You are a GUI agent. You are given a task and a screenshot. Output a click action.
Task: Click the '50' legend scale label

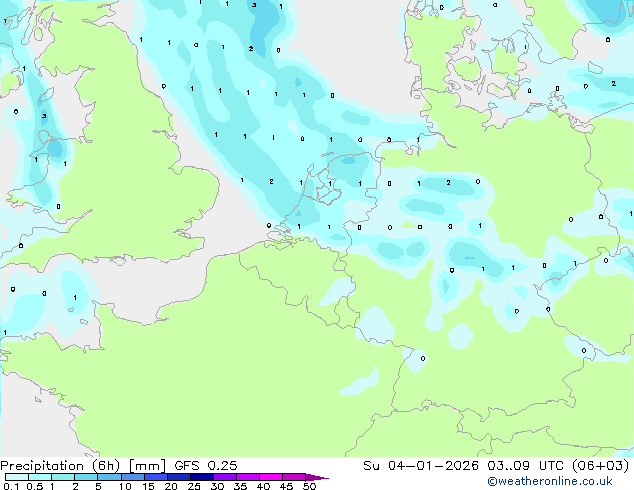309,486
